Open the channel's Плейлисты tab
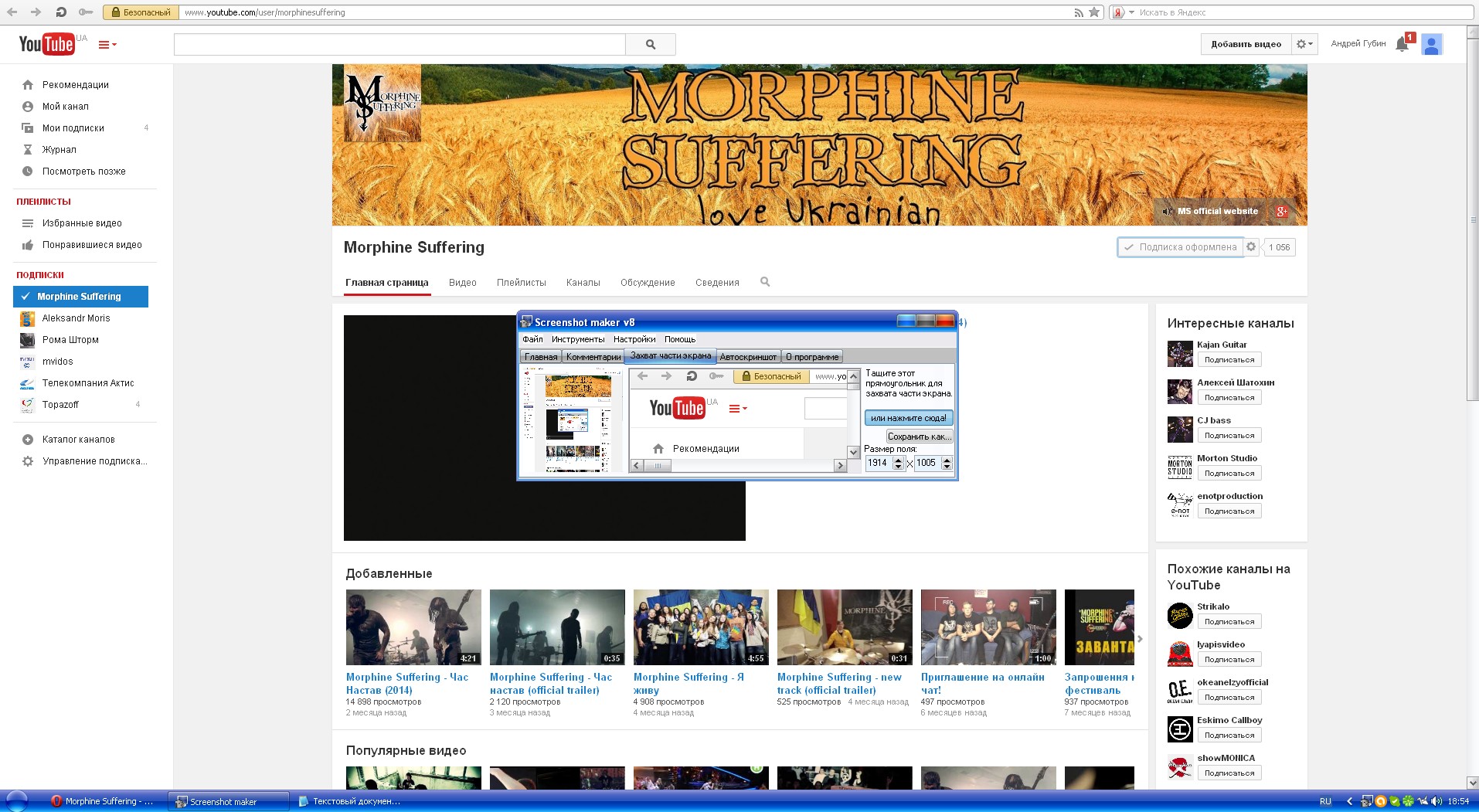Image resolution: width=1479 pixels, height=812 pixels. coord(522,283)
